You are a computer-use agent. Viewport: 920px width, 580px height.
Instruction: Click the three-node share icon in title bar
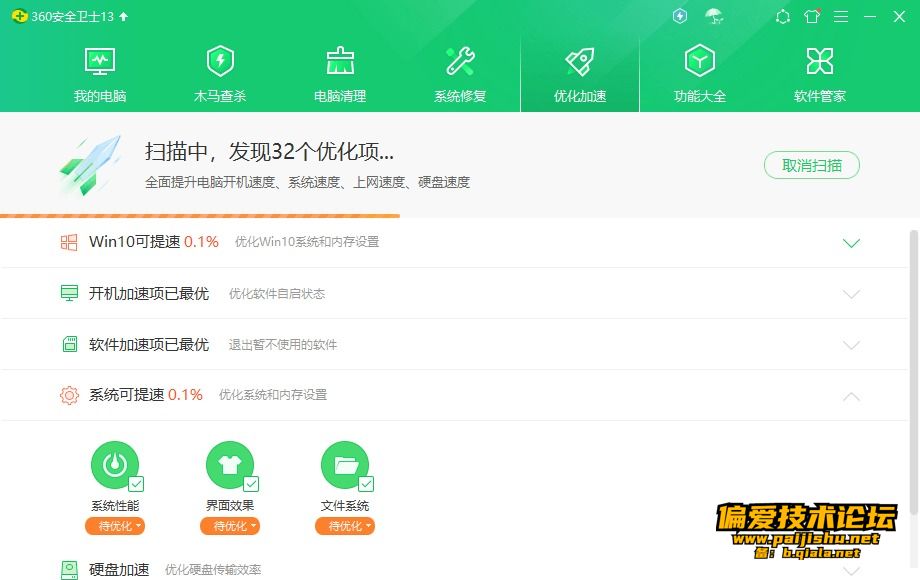pos(783,16)
